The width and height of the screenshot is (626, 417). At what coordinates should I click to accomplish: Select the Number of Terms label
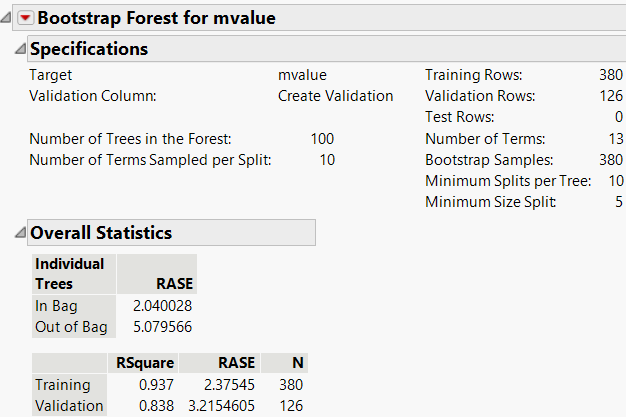coord(485,139)
